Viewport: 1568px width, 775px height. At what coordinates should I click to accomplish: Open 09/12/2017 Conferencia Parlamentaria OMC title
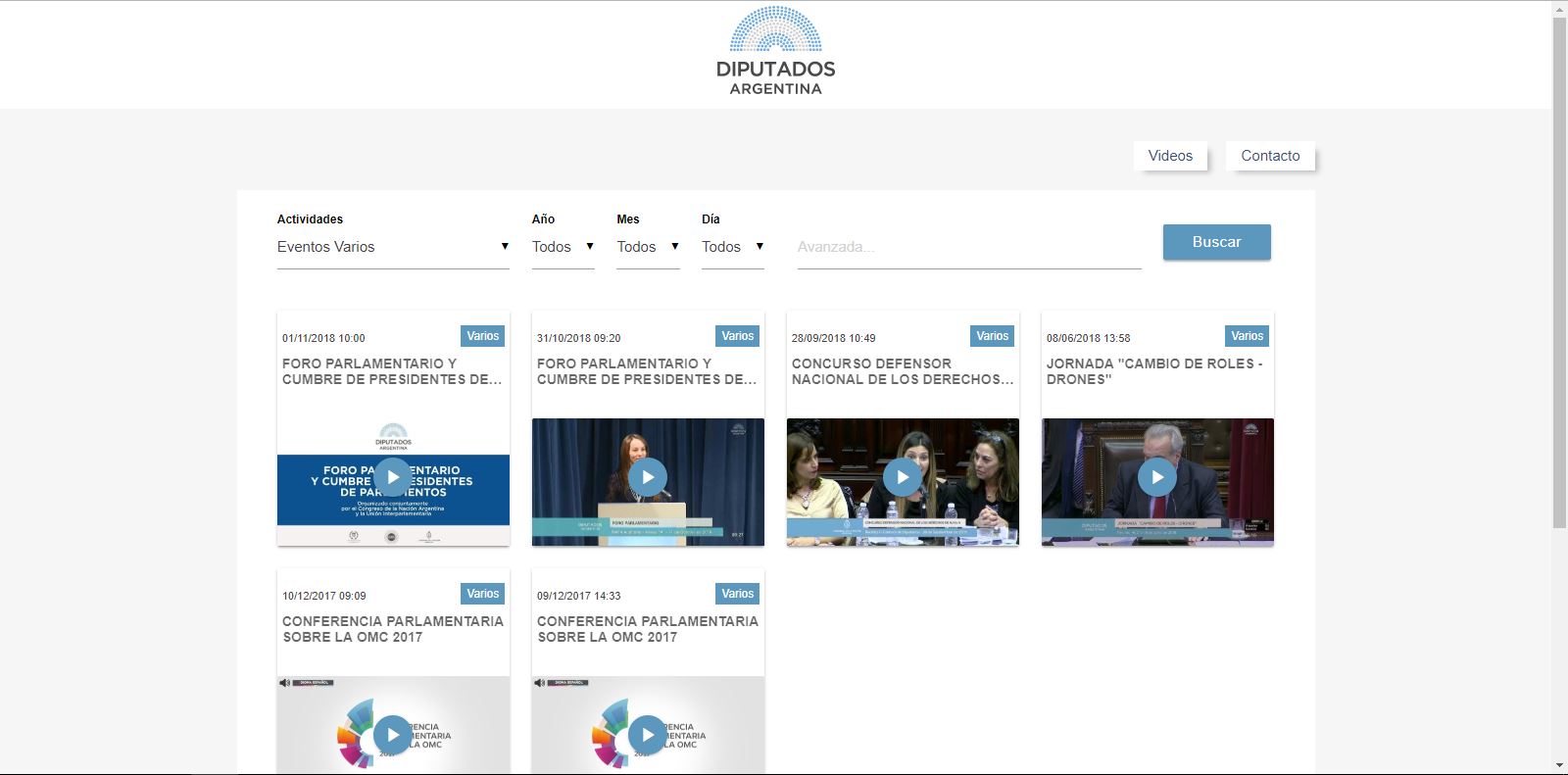tap(648, 629)
